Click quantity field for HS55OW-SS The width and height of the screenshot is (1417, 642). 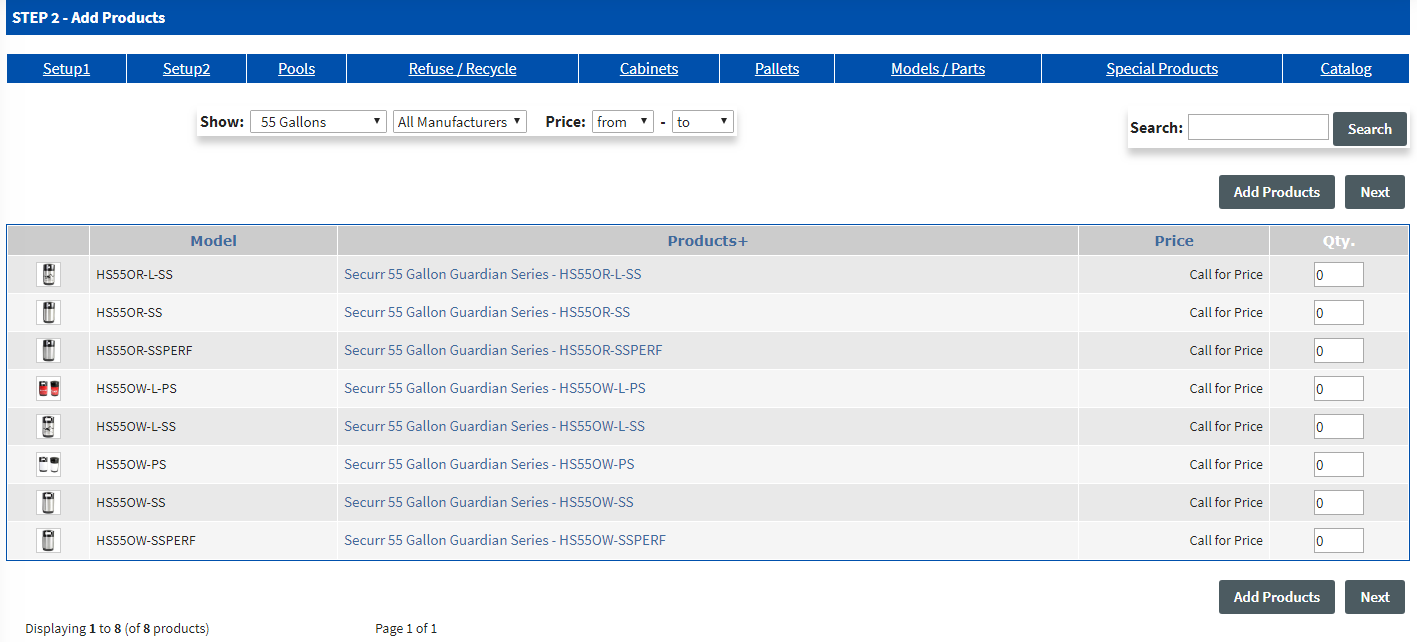[1339, 502]
